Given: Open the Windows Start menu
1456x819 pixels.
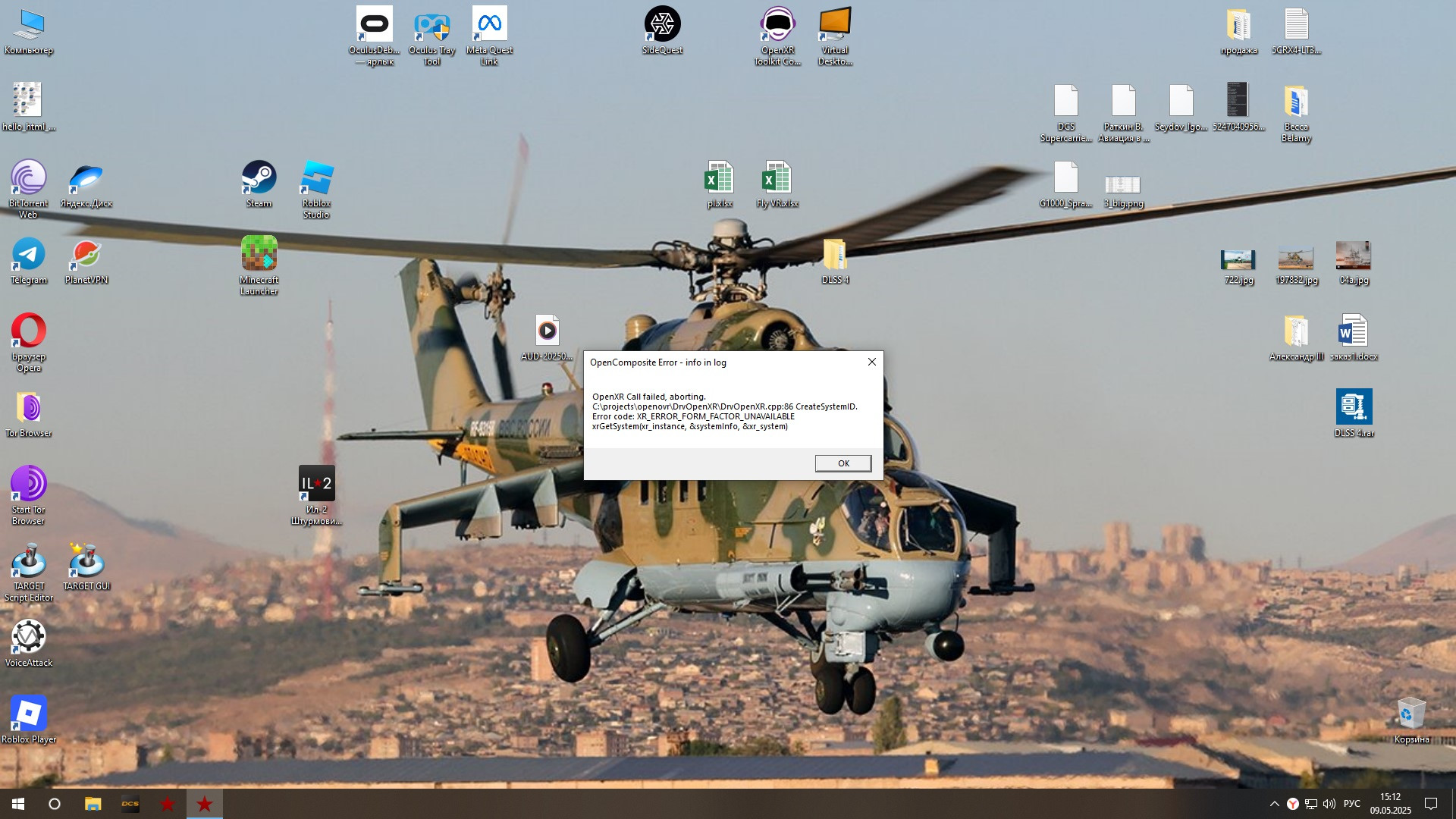Looking at the screenshot, I should (x=18, y=804).
